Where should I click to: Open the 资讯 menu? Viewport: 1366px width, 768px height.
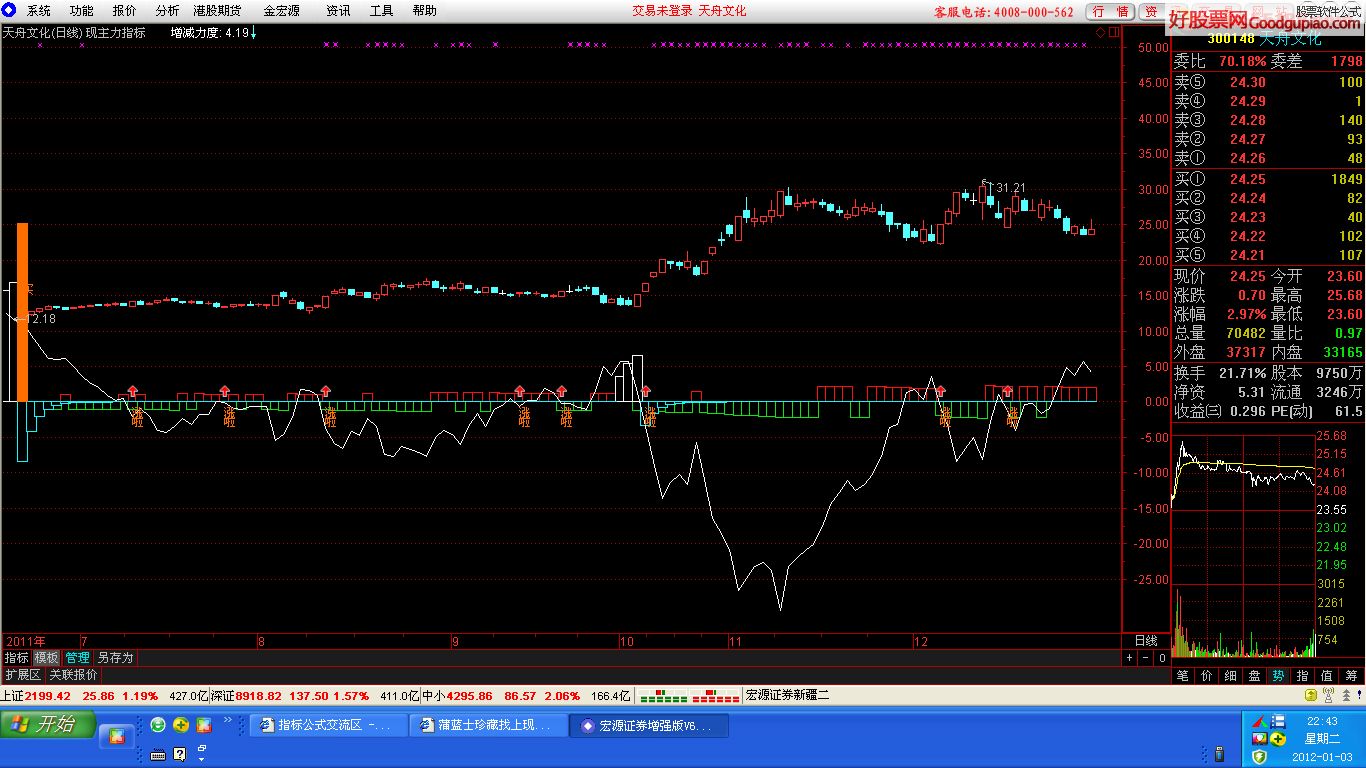[338, 11]
